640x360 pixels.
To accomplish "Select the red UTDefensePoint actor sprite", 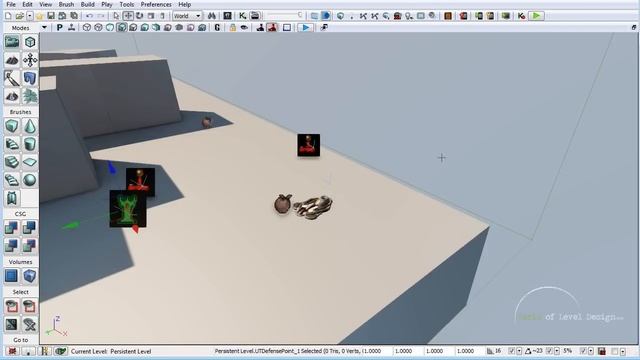I will click(x=309, y=145).
